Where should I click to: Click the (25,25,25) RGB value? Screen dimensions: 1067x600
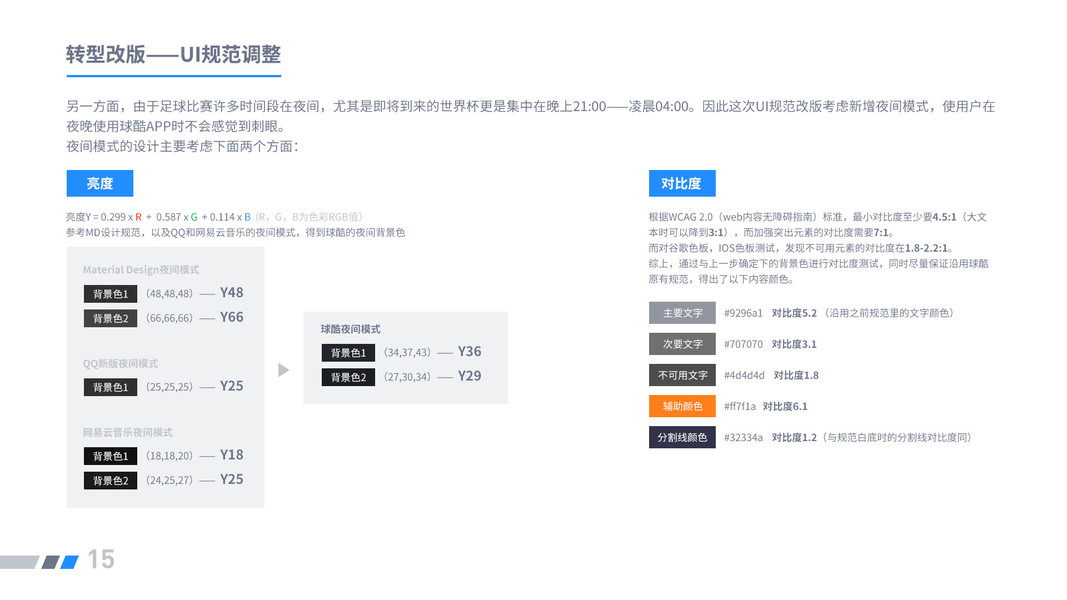[x=169, y=387]
